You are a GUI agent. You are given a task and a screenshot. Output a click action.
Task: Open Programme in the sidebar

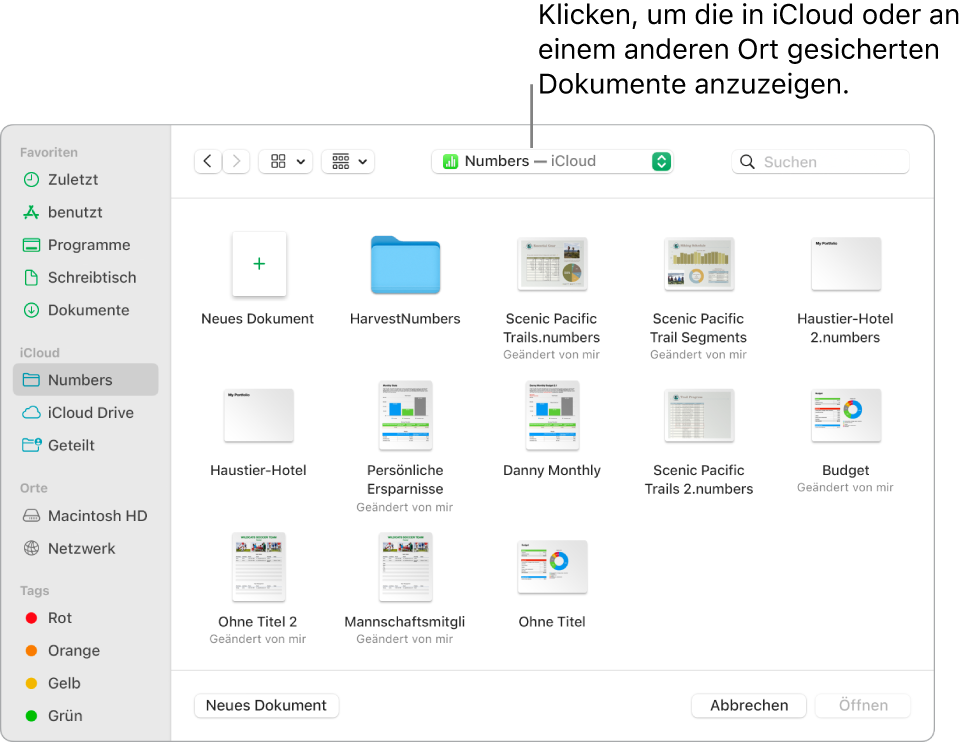point(85,245)
